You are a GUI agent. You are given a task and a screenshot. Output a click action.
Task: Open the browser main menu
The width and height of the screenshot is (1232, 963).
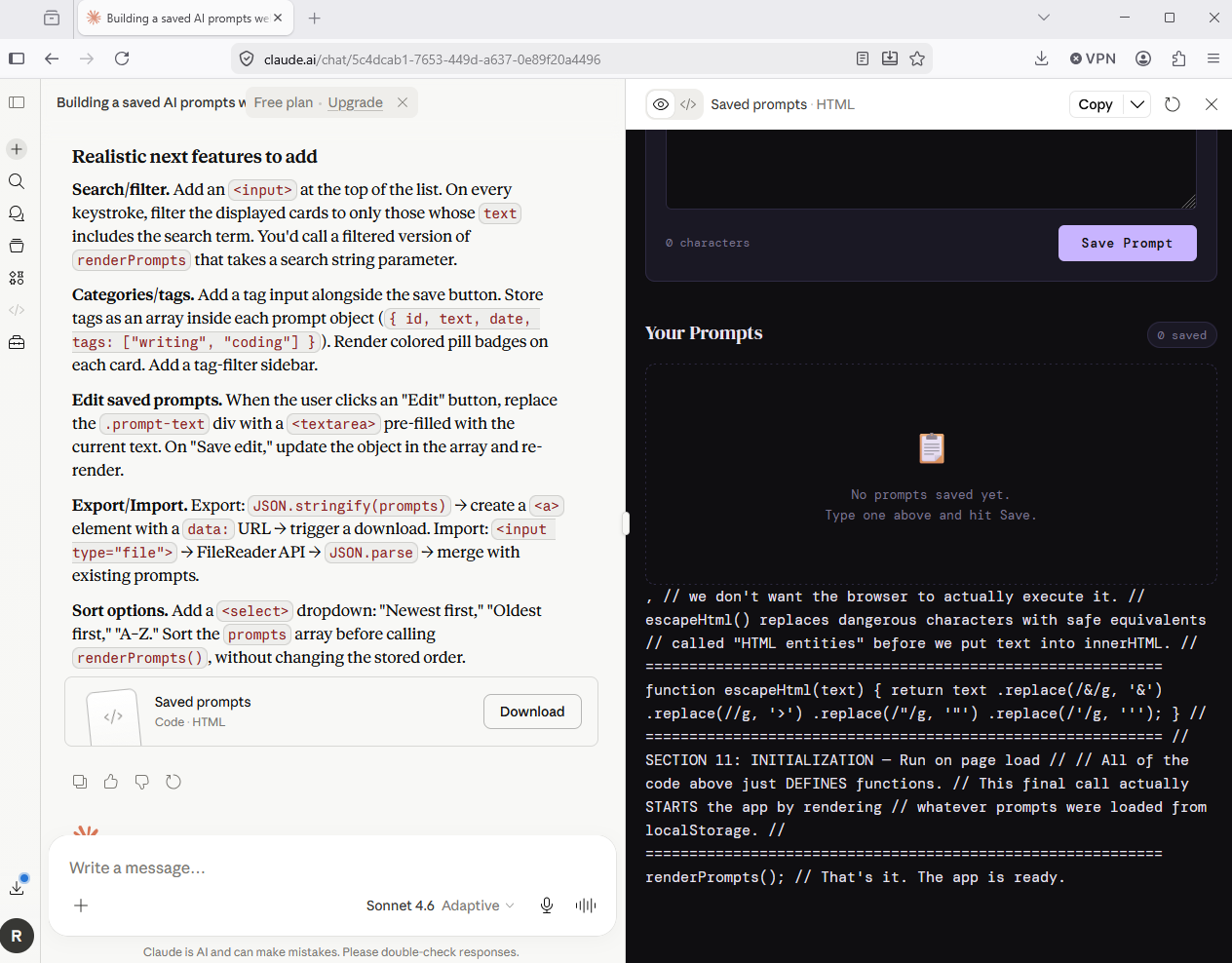click(1213, 58)
